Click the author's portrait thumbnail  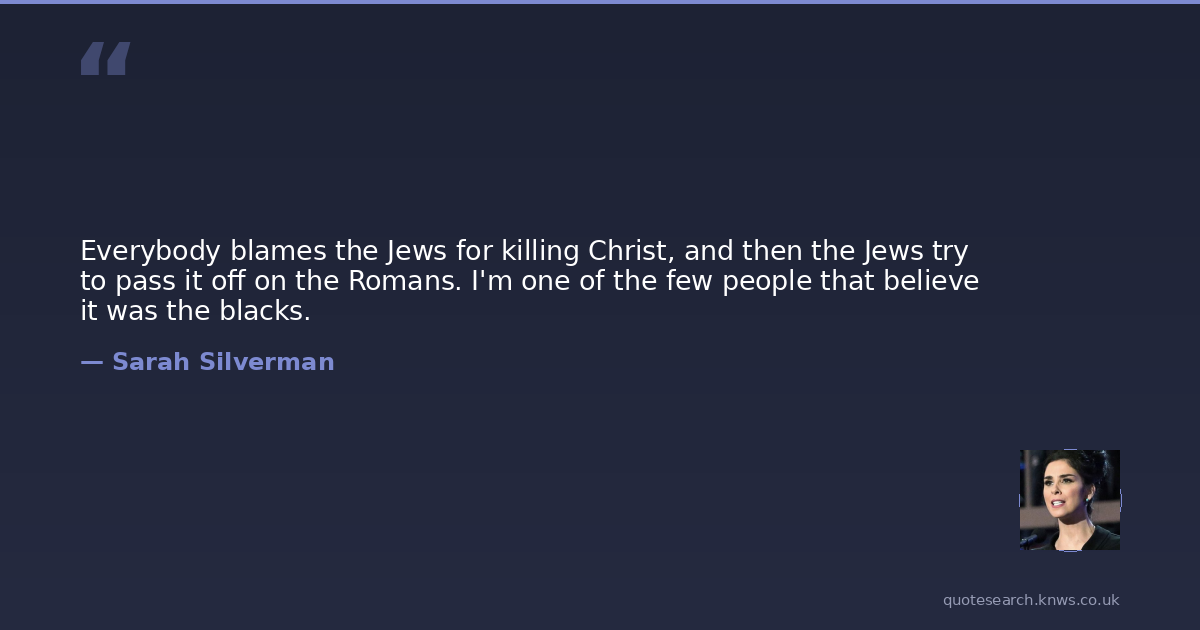point(1069,500)
